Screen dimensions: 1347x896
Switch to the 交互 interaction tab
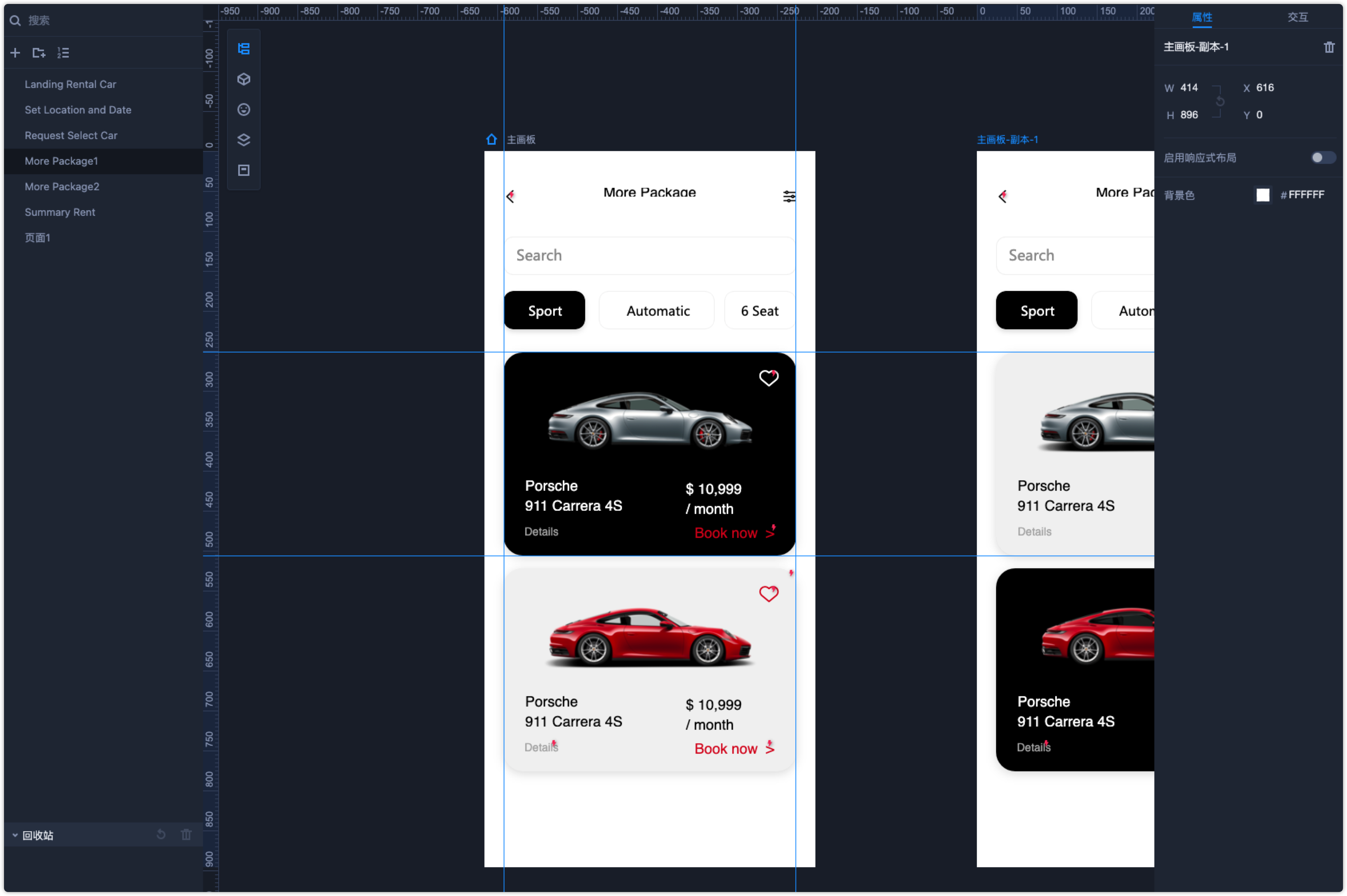[x=1297, y=17]
